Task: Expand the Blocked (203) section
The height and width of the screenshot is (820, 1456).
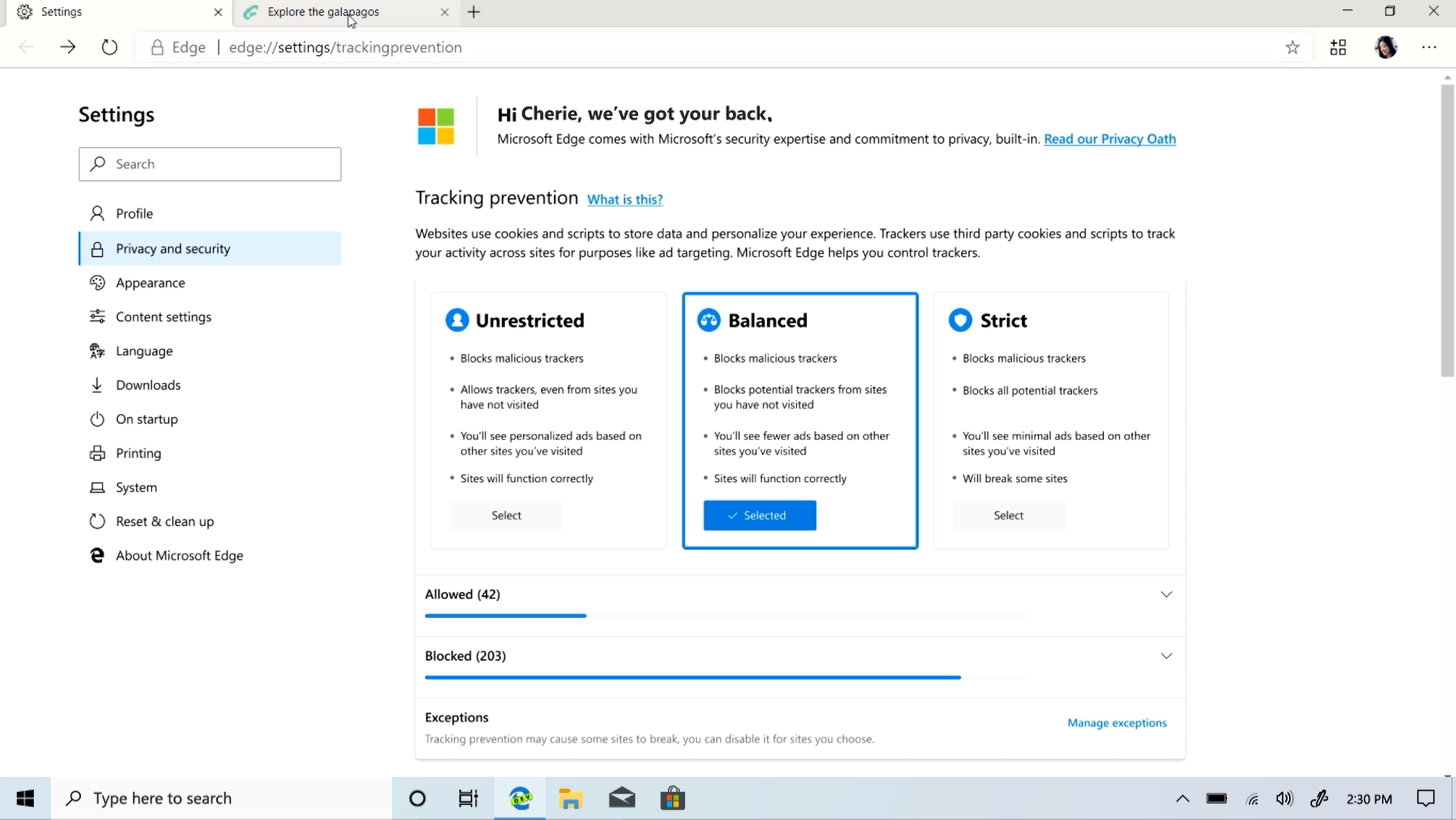Action: point(1166,656)
